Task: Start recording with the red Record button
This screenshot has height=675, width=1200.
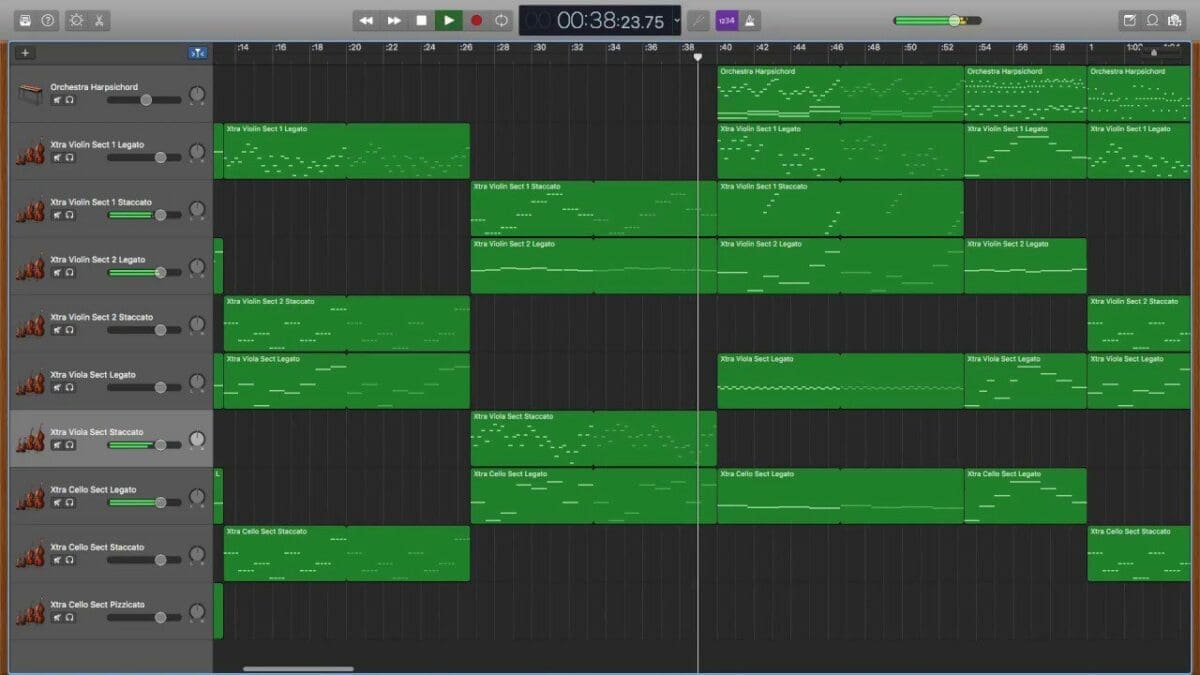Action: [x=476, y=20]
